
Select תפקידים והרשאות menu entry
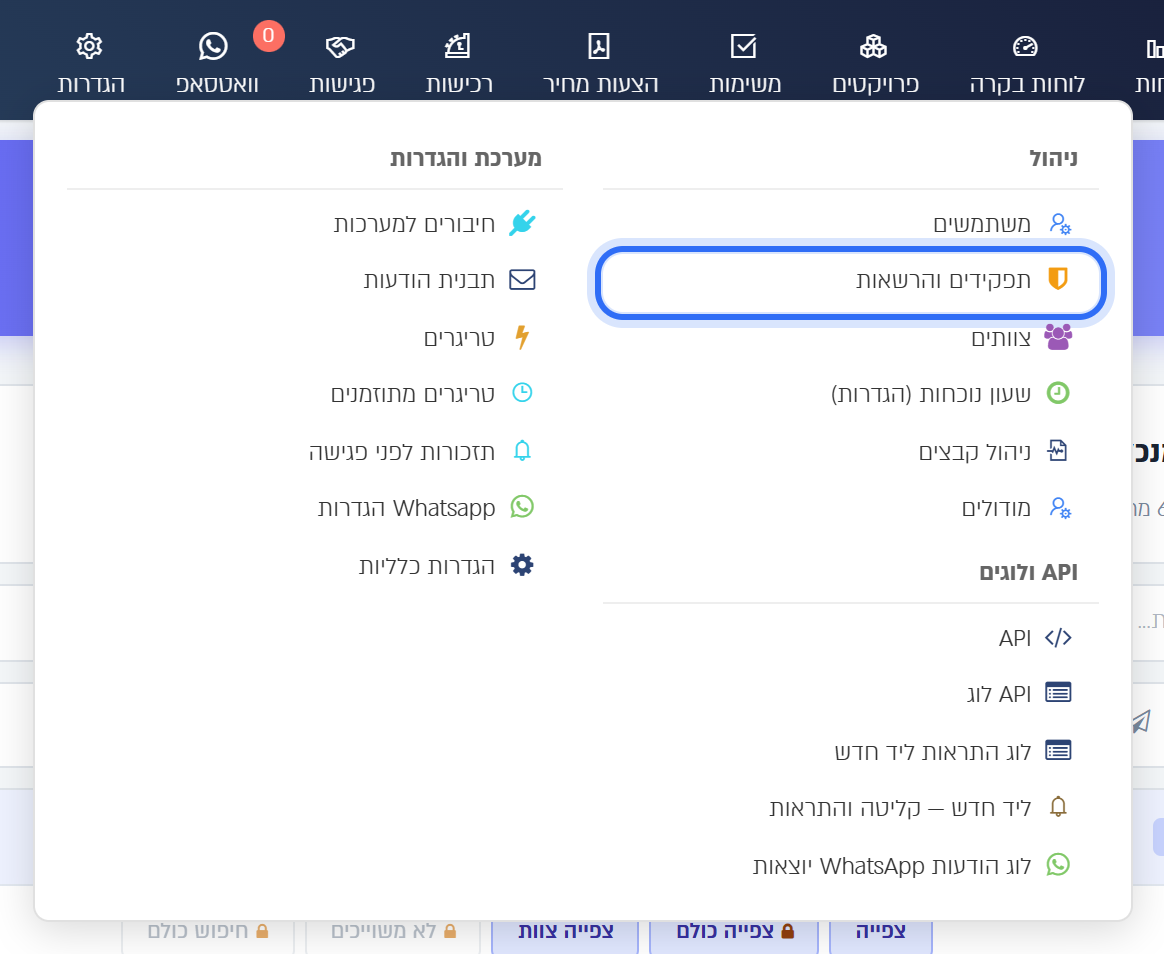pos(851,280)
